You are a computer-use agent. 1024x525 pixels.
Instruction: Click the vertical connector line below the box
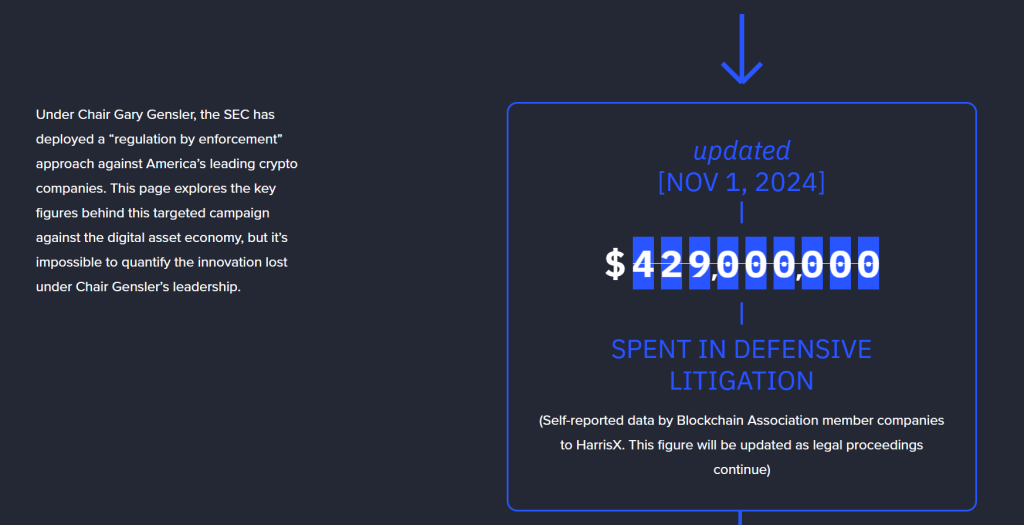coord(741,518)
